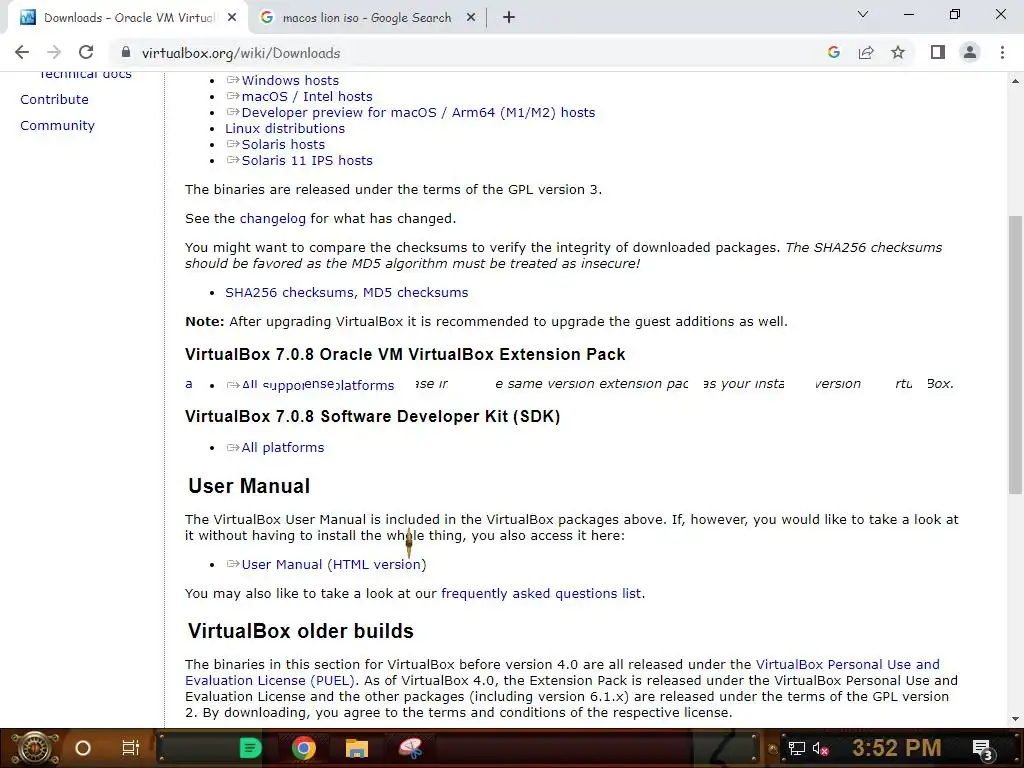Go back using the browser back arrow
The image size is (1024, 768).
coord(22,53)
